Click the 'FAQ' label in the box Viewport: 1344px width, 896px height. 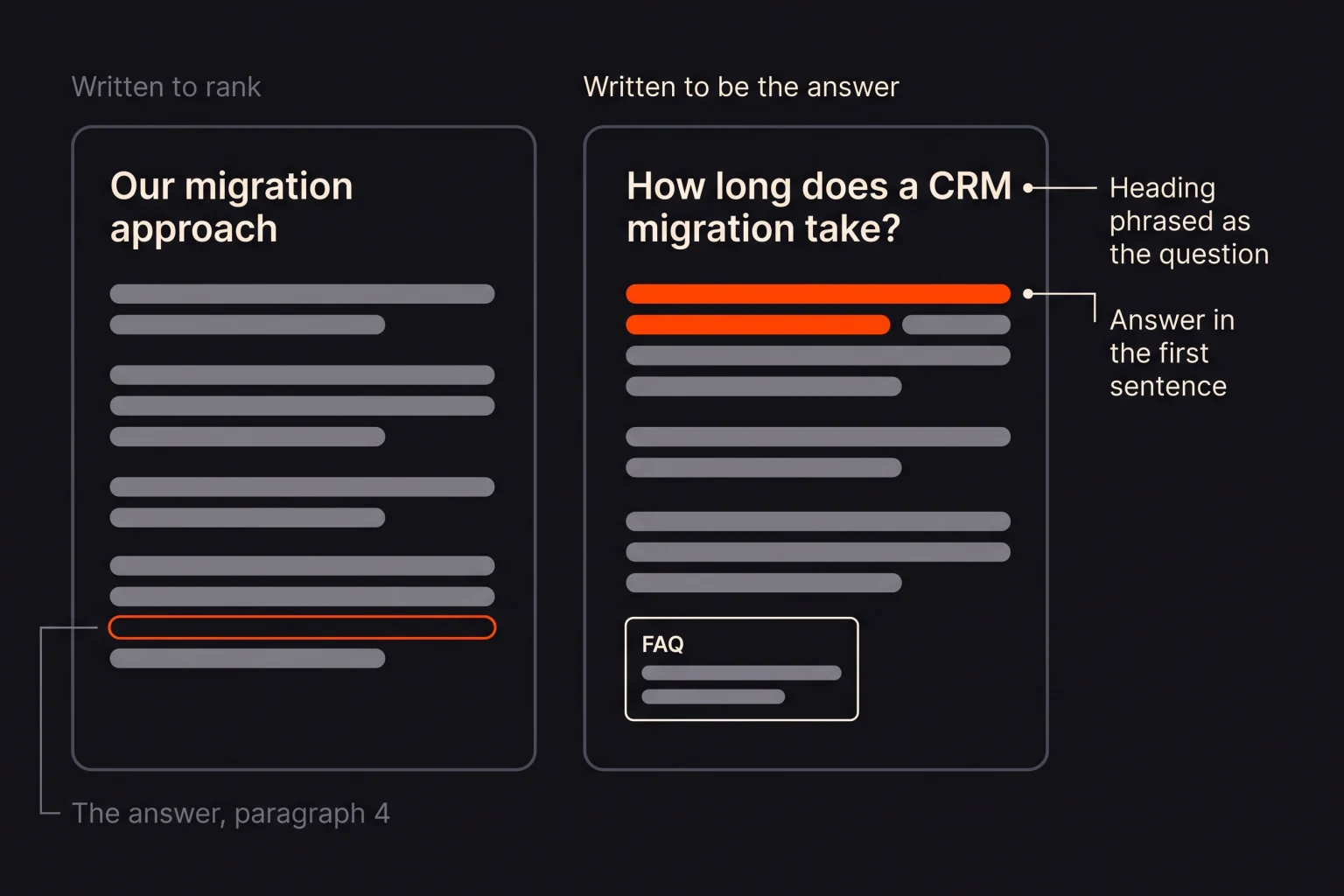tap(662, 645)
